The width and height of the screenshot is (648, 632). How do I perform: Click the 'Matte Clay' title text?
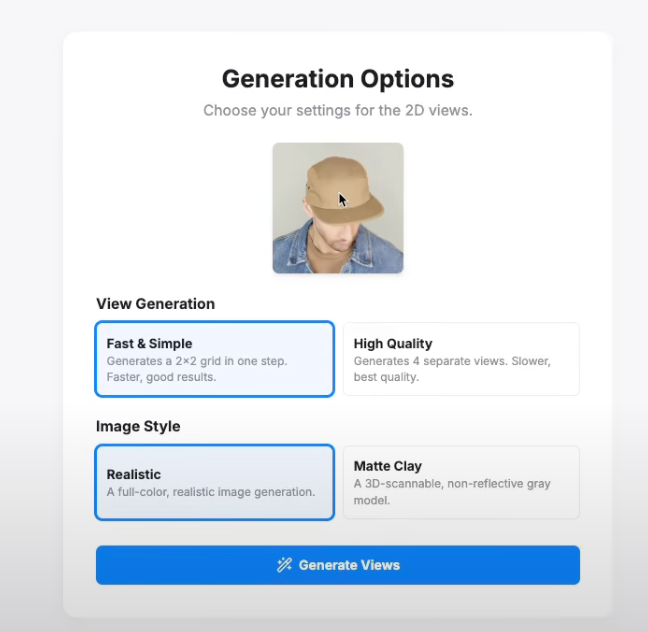pos(388,466)
